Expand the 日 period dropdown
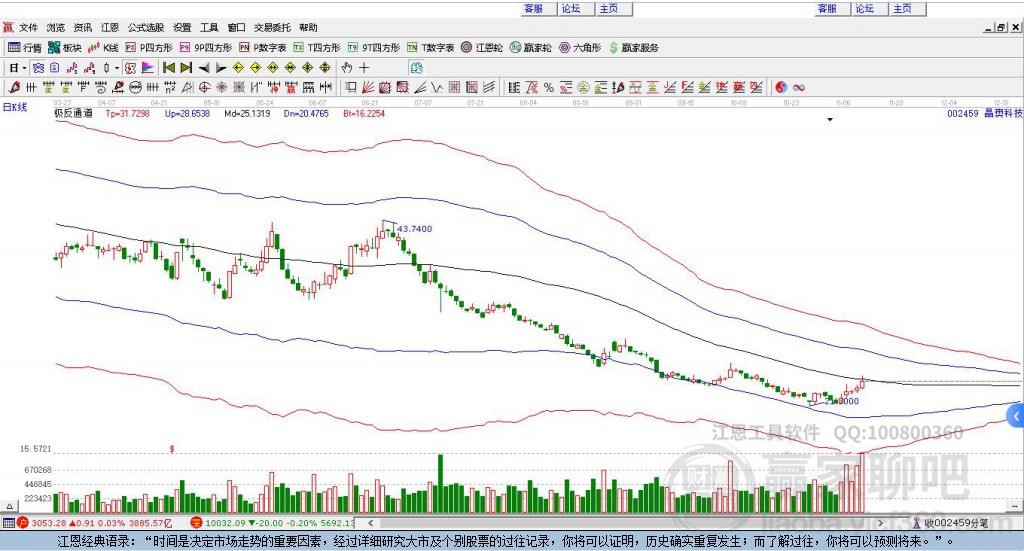The image size is (1024, 551). [x=24, y=68]
